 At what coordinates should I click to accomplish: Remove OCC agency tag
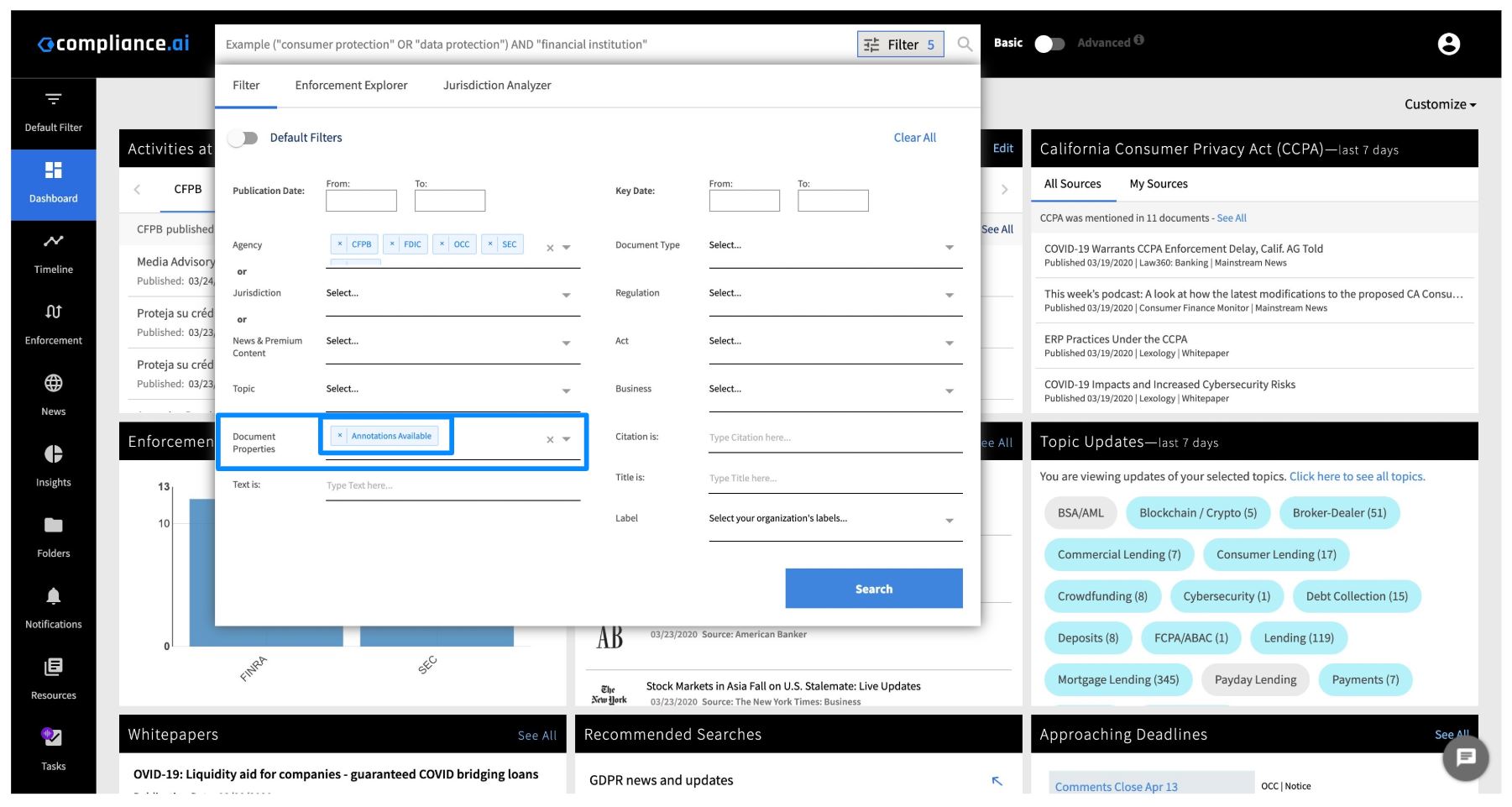442,244
